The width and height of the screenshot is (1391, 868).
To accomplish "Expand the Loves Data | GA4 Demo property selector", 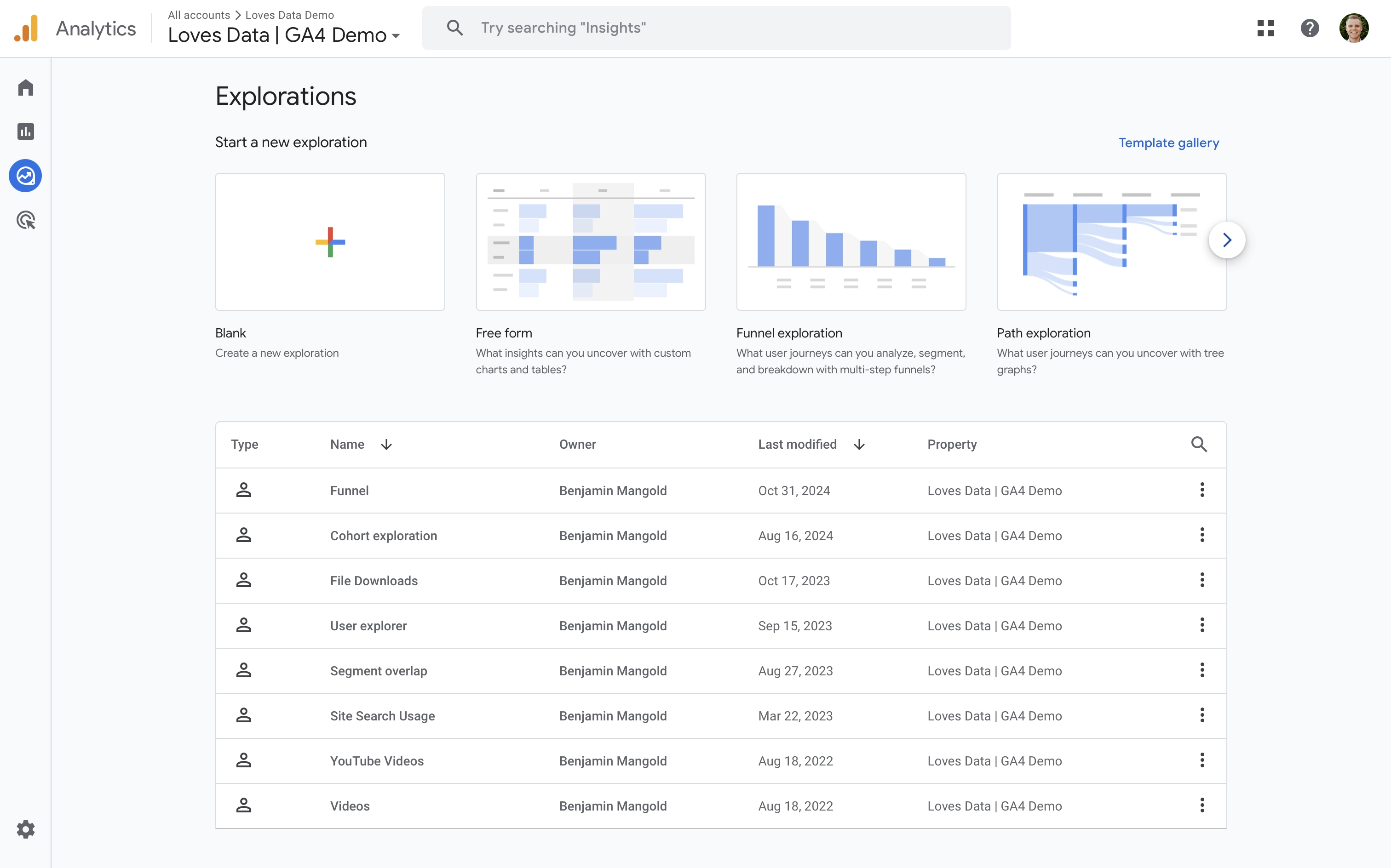I will [x=284, y=35].
